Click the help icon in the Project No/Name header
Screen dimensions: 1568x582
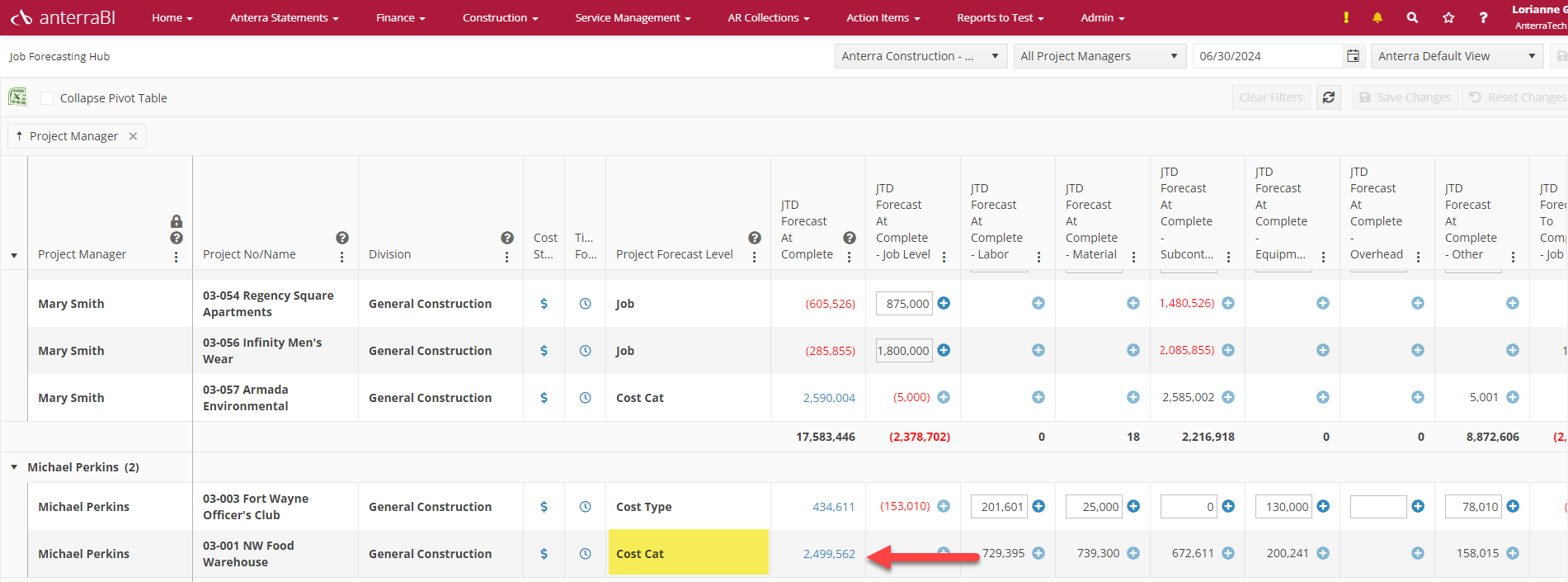pyautogui.click(x=342, y=238)
